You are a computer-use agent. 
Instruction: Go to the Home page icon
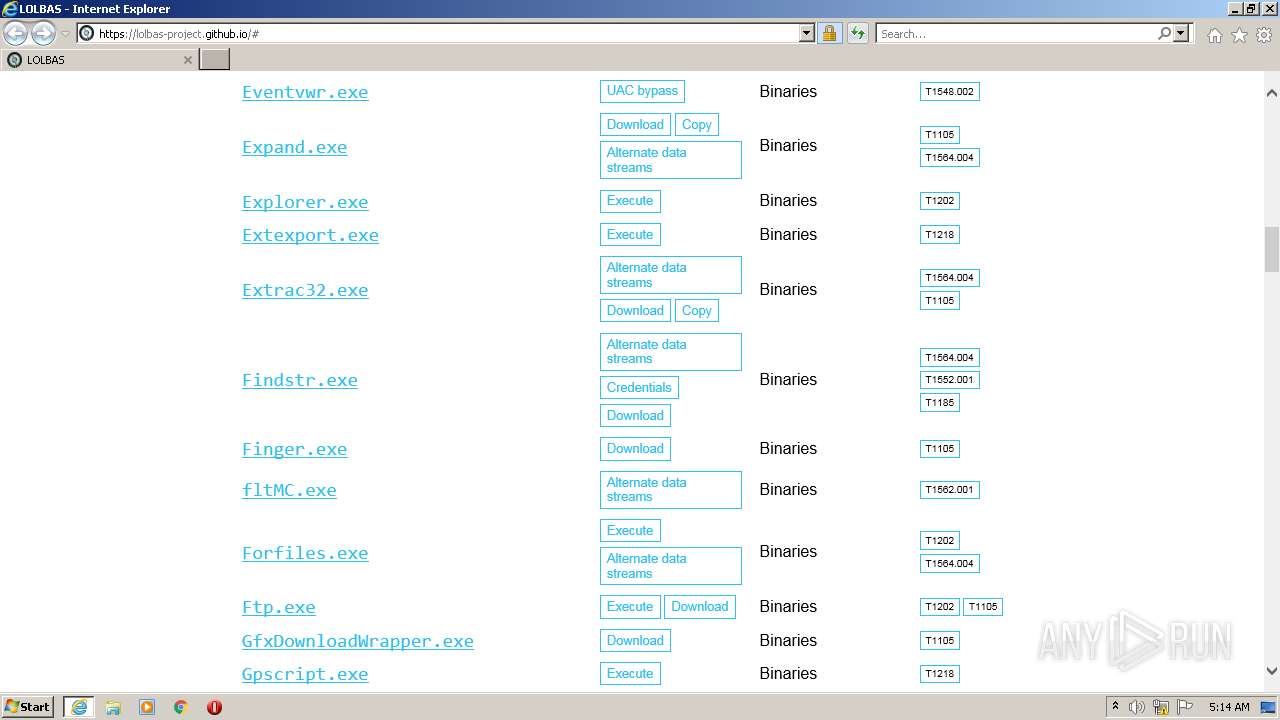1214,35
